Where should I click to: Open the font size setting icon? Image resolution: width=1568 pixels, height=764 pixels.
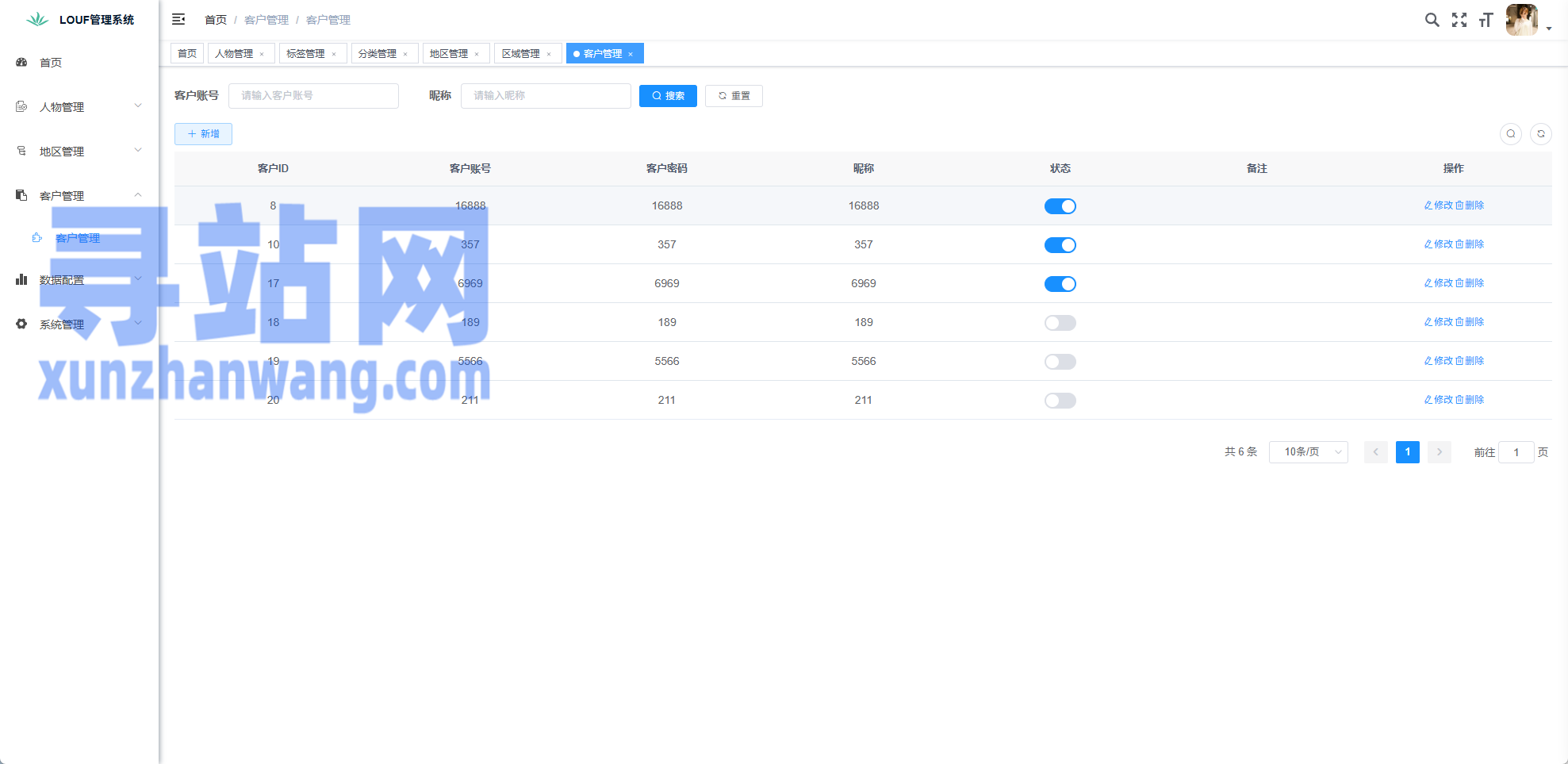1486,20
